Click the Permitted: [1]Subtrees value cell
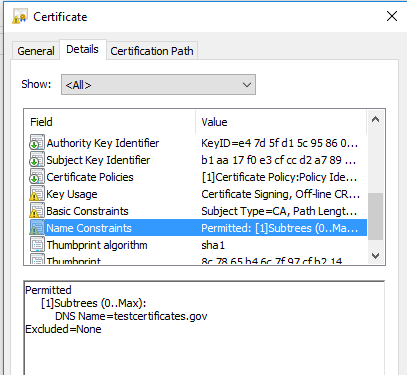 pyautogui.click(x=279, y=228)
